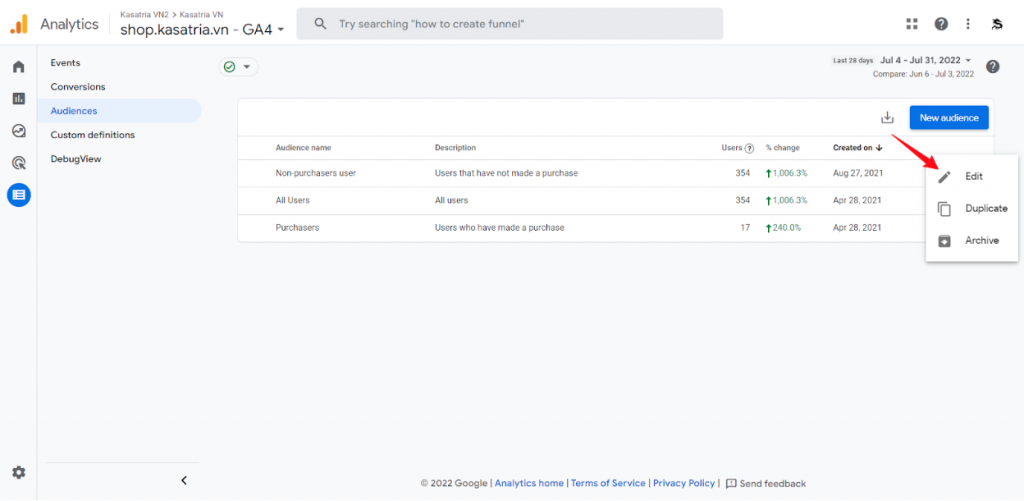Click description "Users that have not made a purchase"
This screenshot has width=1024, height=501.
(x=506, y=173)
